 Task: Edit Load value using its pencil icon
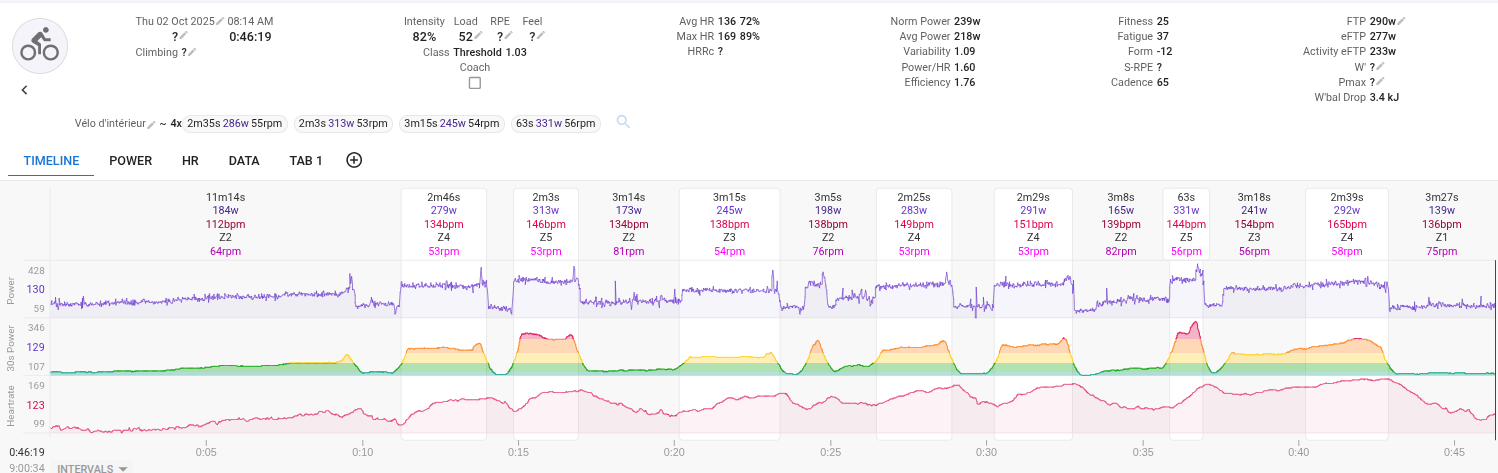pyautogui.click(x=479, y=37)
